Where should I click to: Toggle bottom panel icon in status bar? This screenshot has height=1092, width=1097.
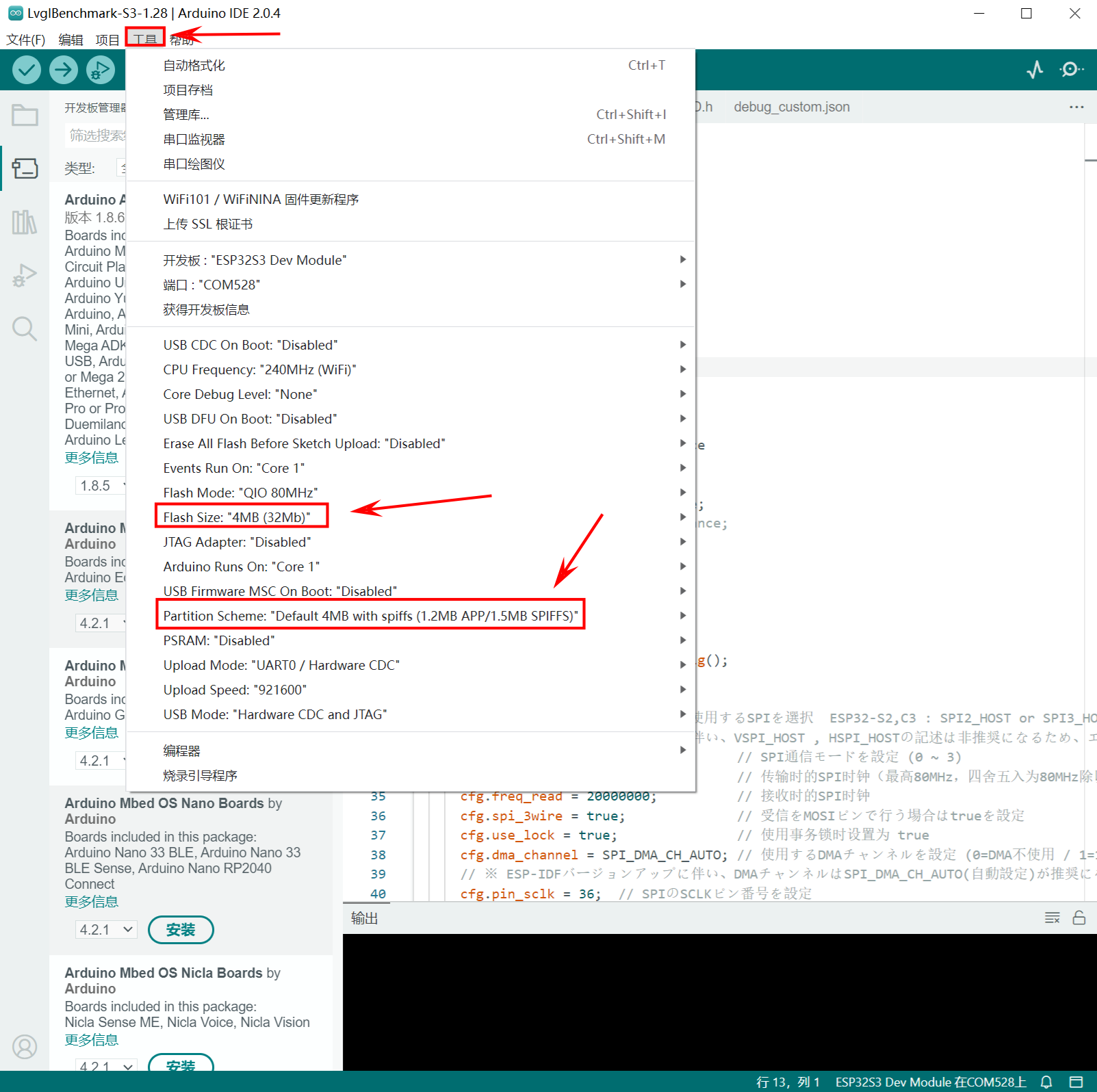(1076, 1082)
